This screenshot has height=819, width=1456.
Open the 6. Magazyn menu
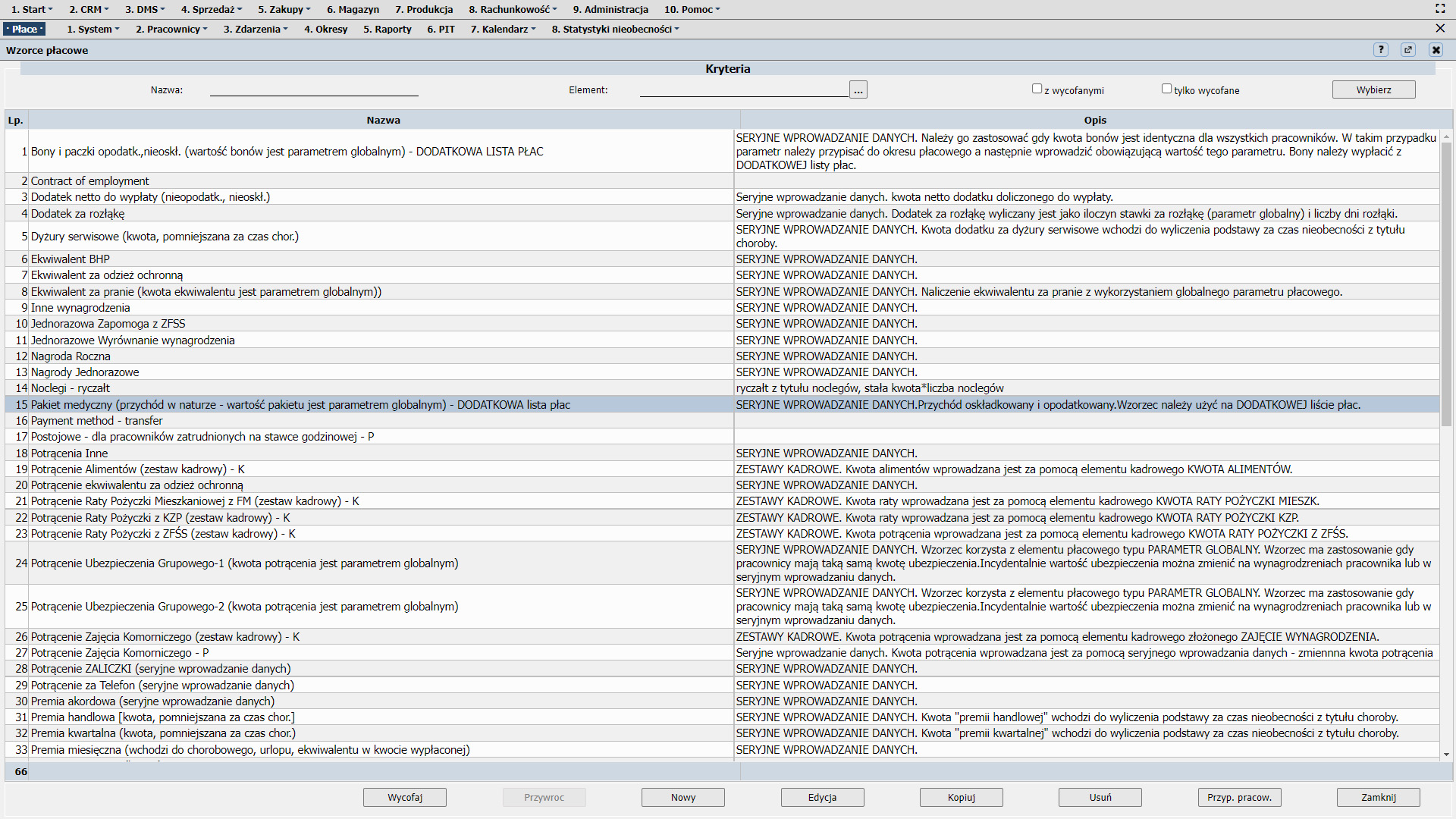tap(353, 9)
